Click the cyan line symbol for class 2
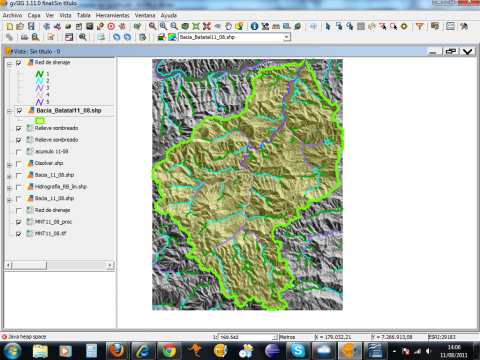This screenshot has height=360, width=480. point(40,81)
